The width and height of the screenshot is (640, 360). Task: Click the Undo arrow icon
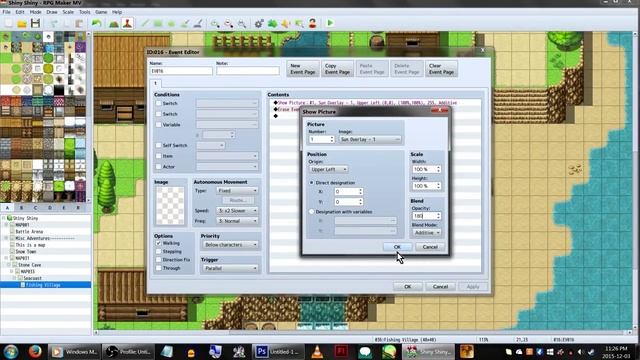[x=96, y=23]
